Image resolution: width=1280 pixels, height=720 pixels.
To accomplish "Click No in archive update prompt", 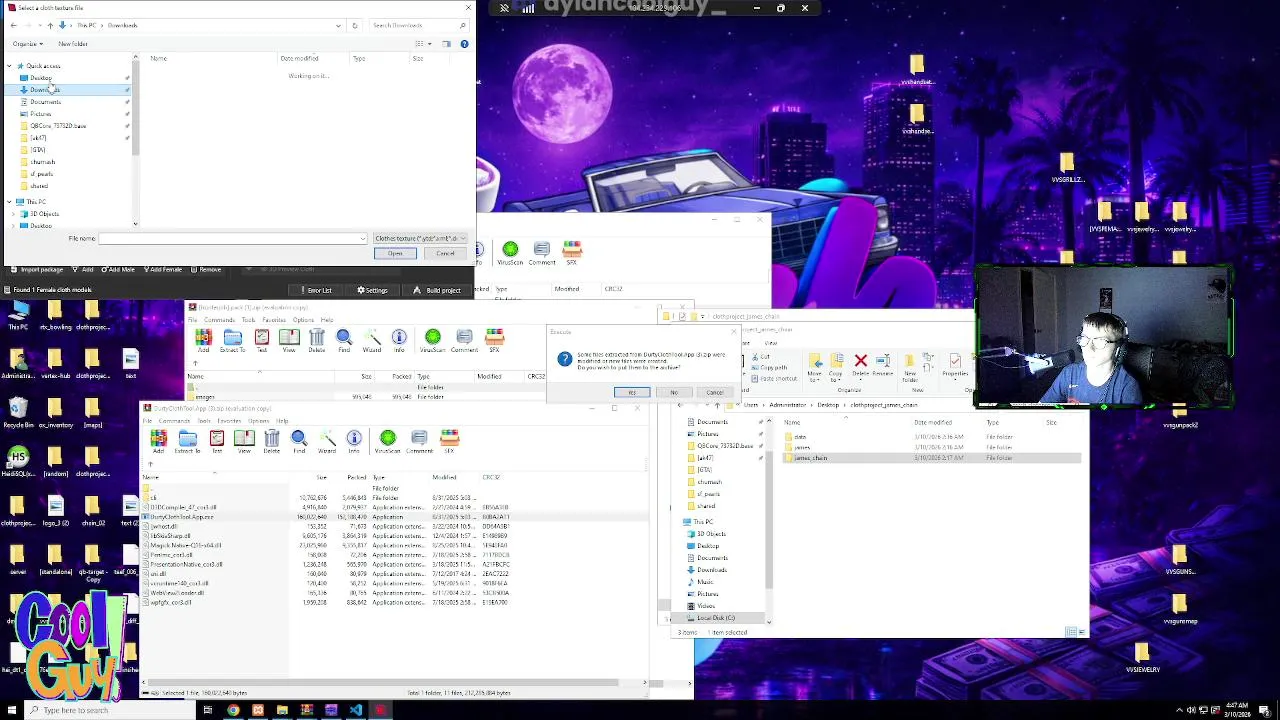I will coord(673,392).
